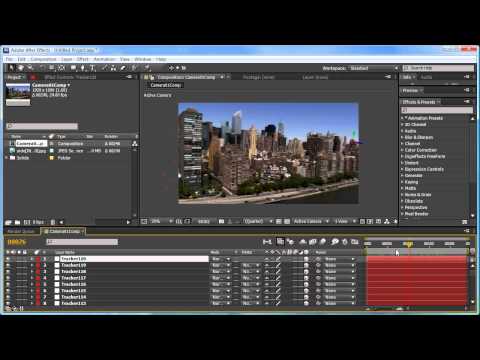The width and height of the screenshot is (480, 360).
Task: Select the Solids folder in Project panel
Action: [23, 158]
